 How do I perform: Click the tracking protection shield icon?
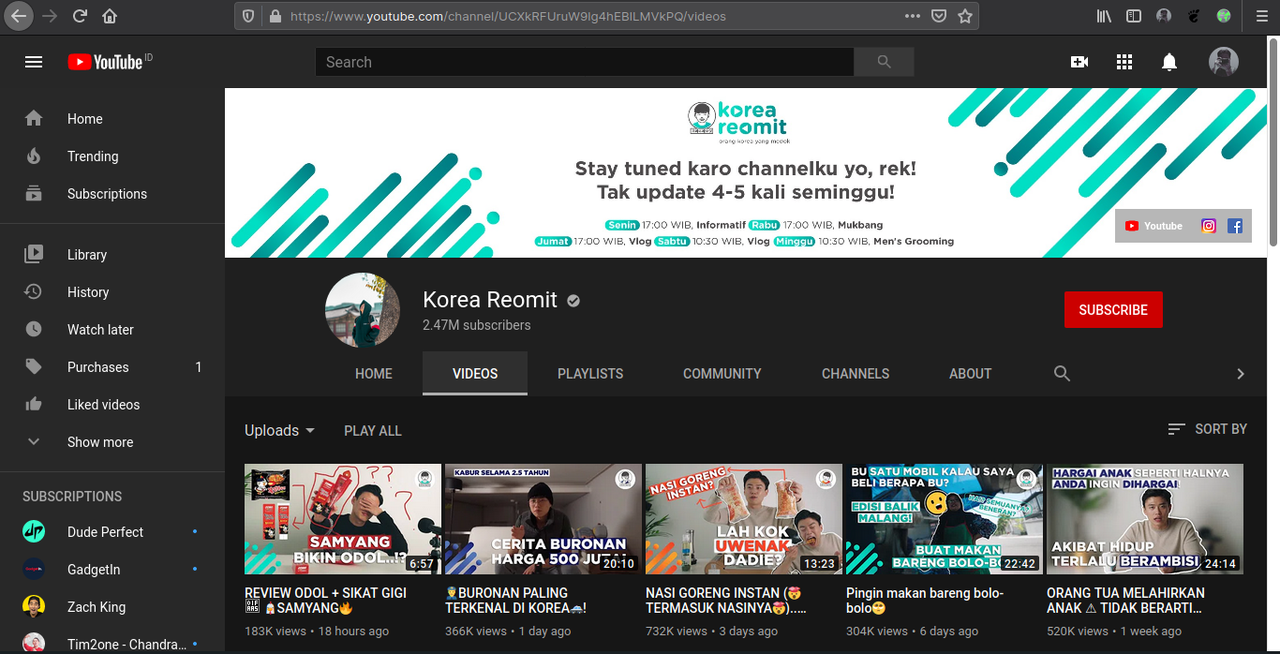coord(249,16)
